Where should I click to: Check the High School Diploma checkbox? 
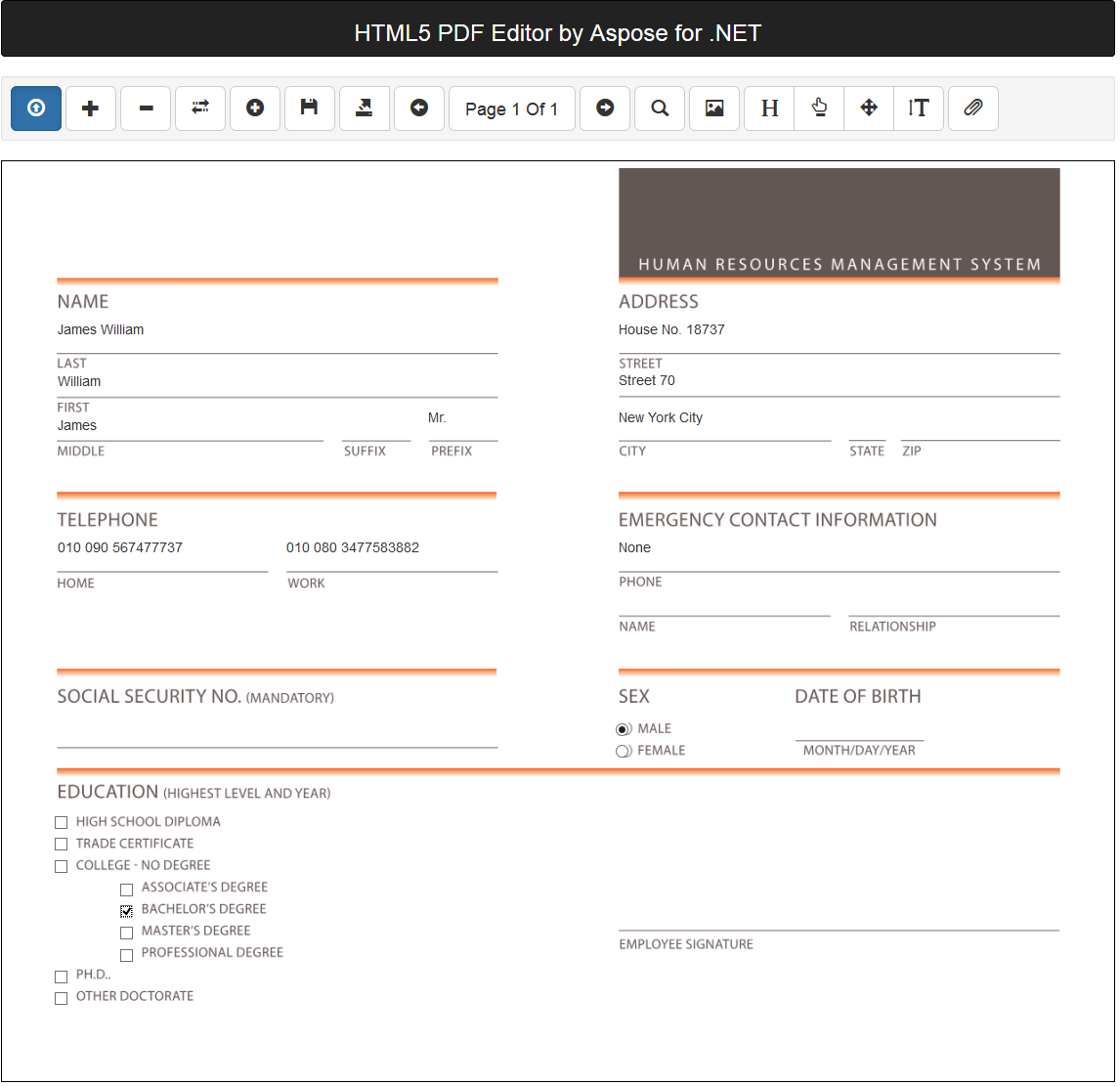pos(62,823)
